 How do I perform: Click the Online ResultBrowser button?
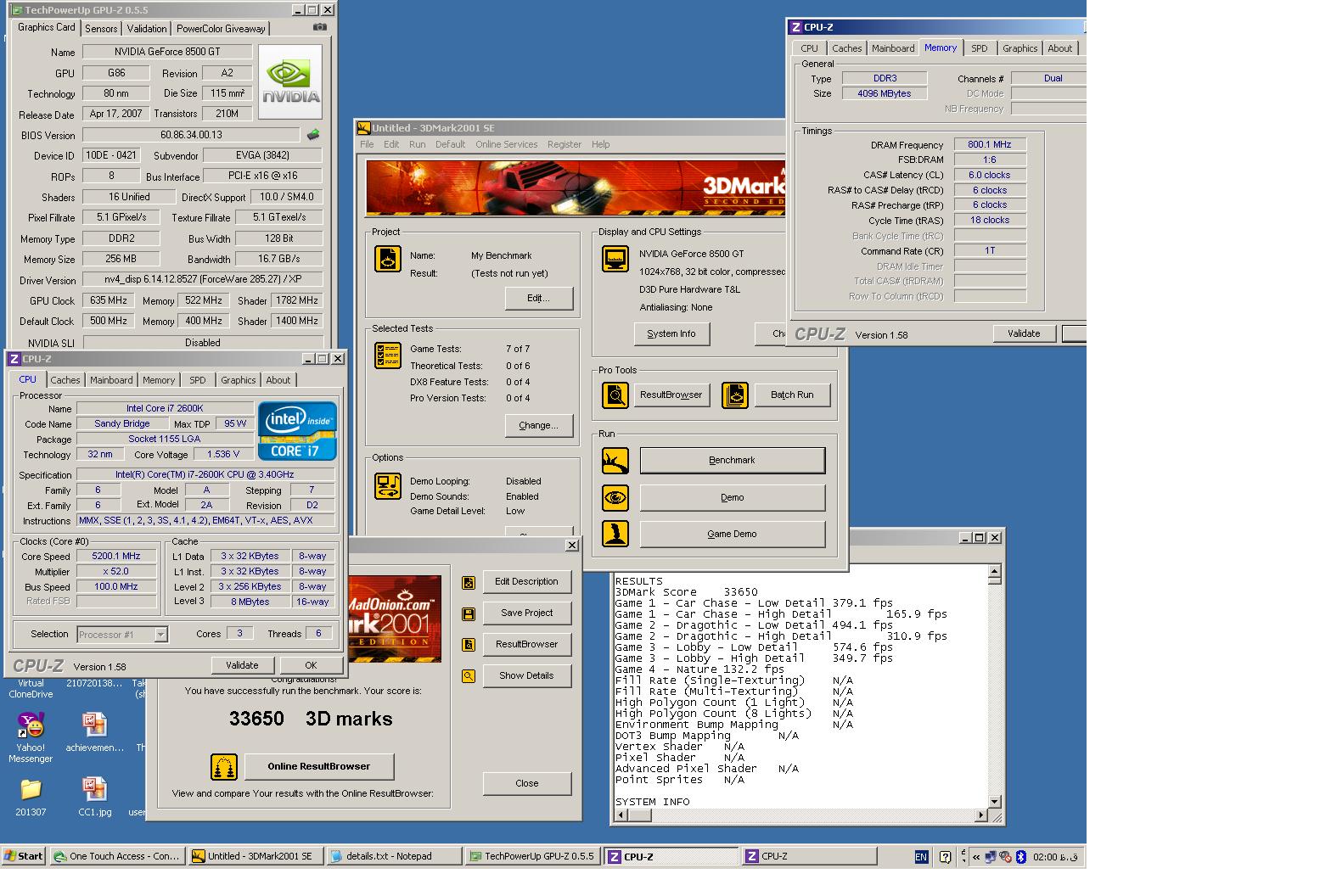click(x=319, y=767)
